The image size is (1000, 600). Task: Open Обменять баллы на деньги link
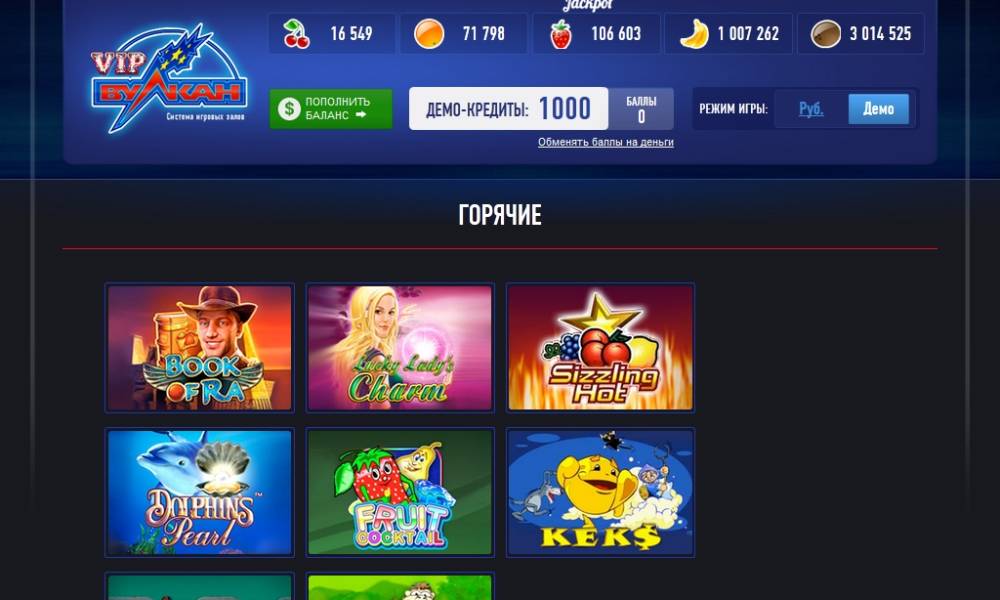pos(605,142)
